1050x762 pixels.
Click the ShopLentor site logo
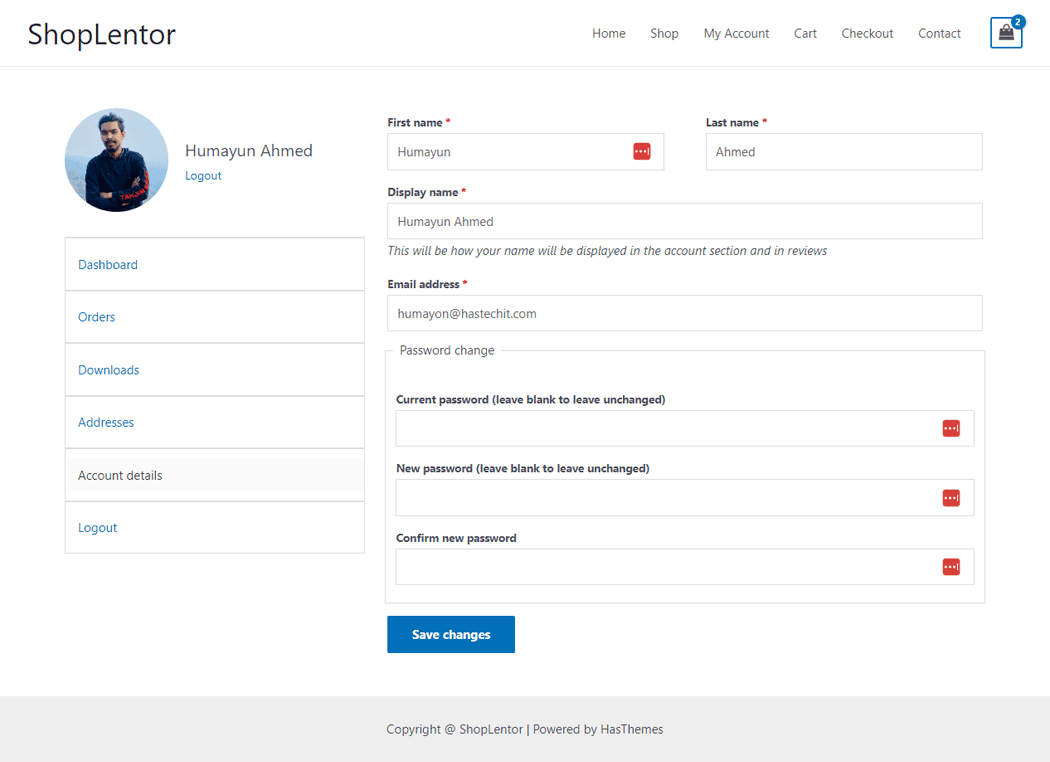click(102, 34)
